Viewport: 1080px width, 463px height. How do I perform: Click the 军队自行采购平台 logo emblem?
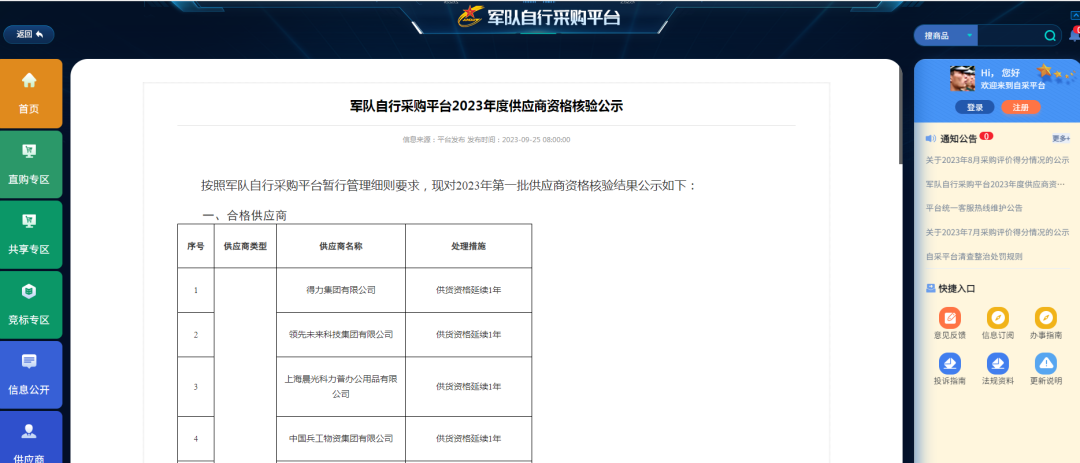(470, 16)
